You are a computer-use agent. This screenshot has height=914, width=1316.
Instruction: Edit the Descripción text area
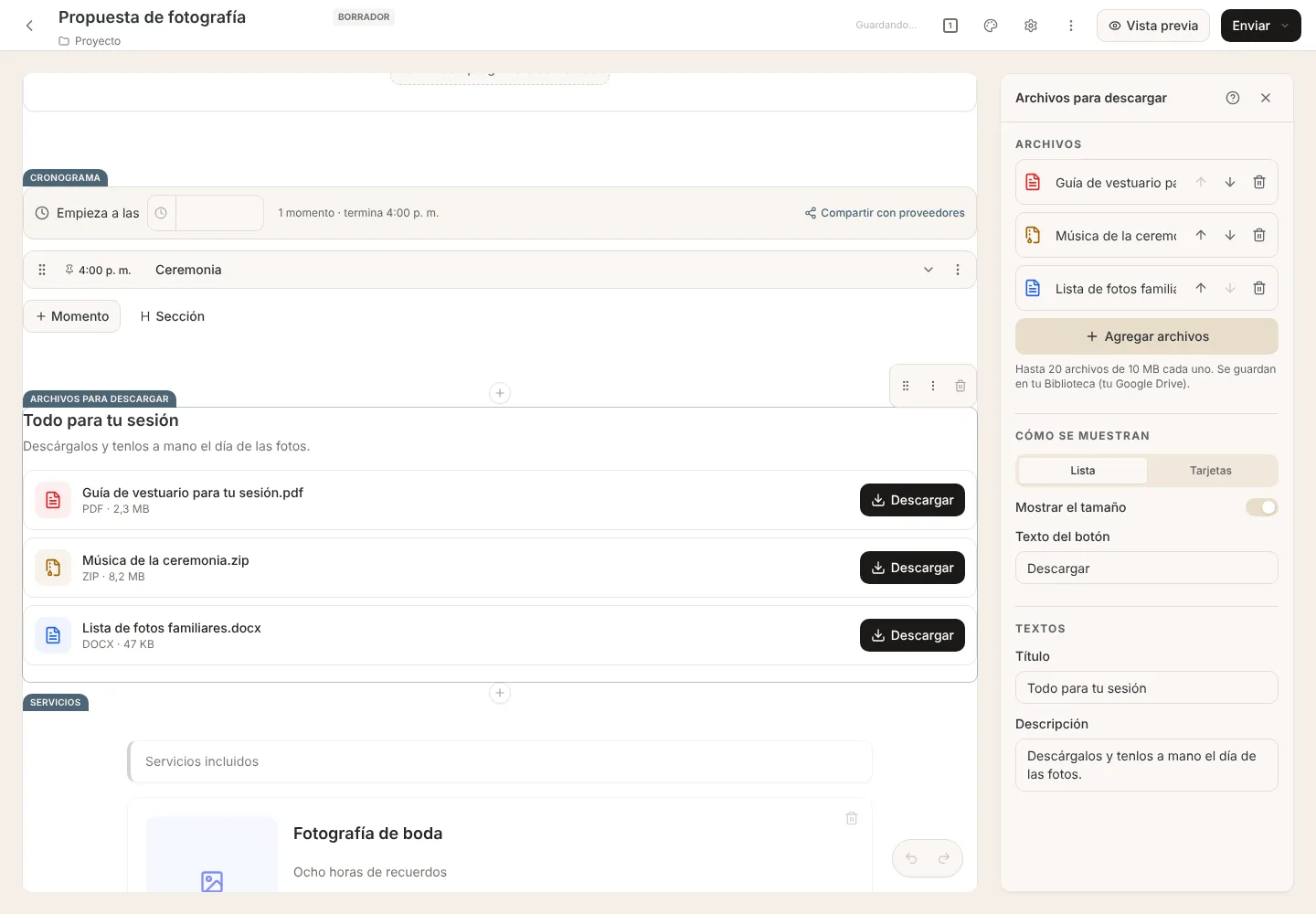(1147, 765)
